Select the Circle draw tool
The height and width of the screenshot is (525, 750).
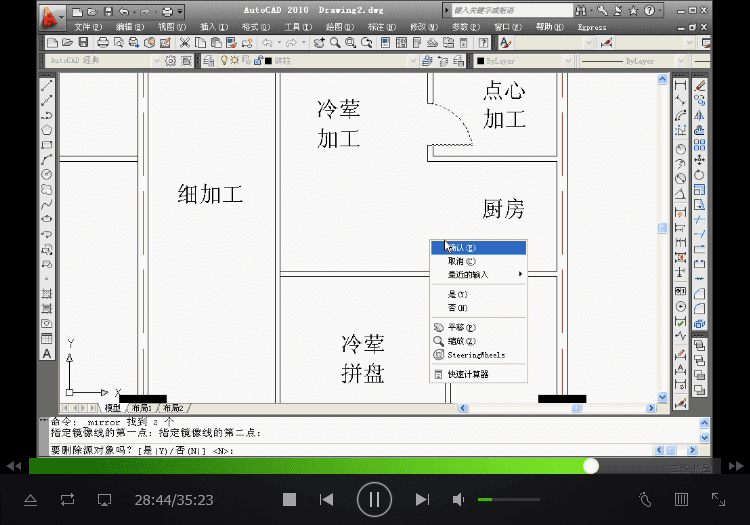pyautogui.click(x=46, y=175)
